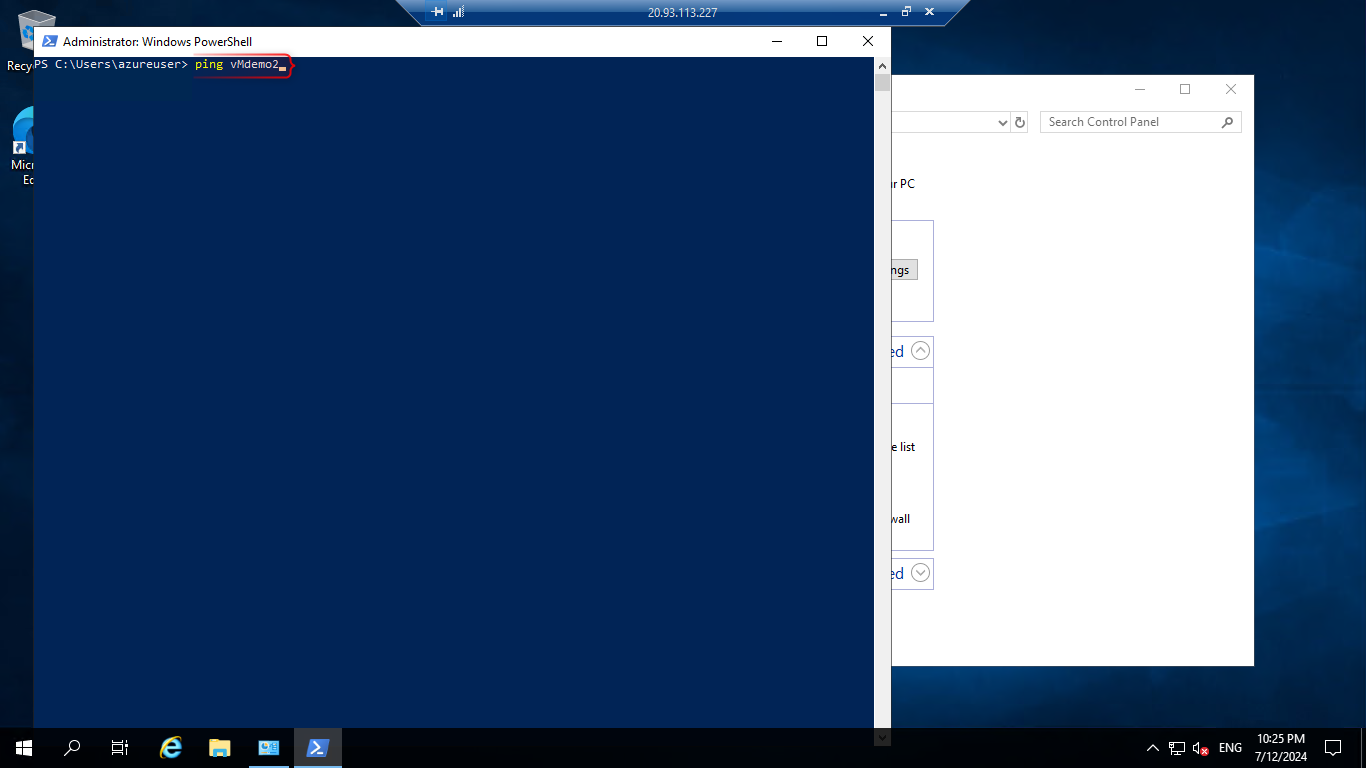The width and height of the screenshot is (1366, 768).
Task: Launch Internet Explorer from the taskbar
Action: (x=172, y=747)
